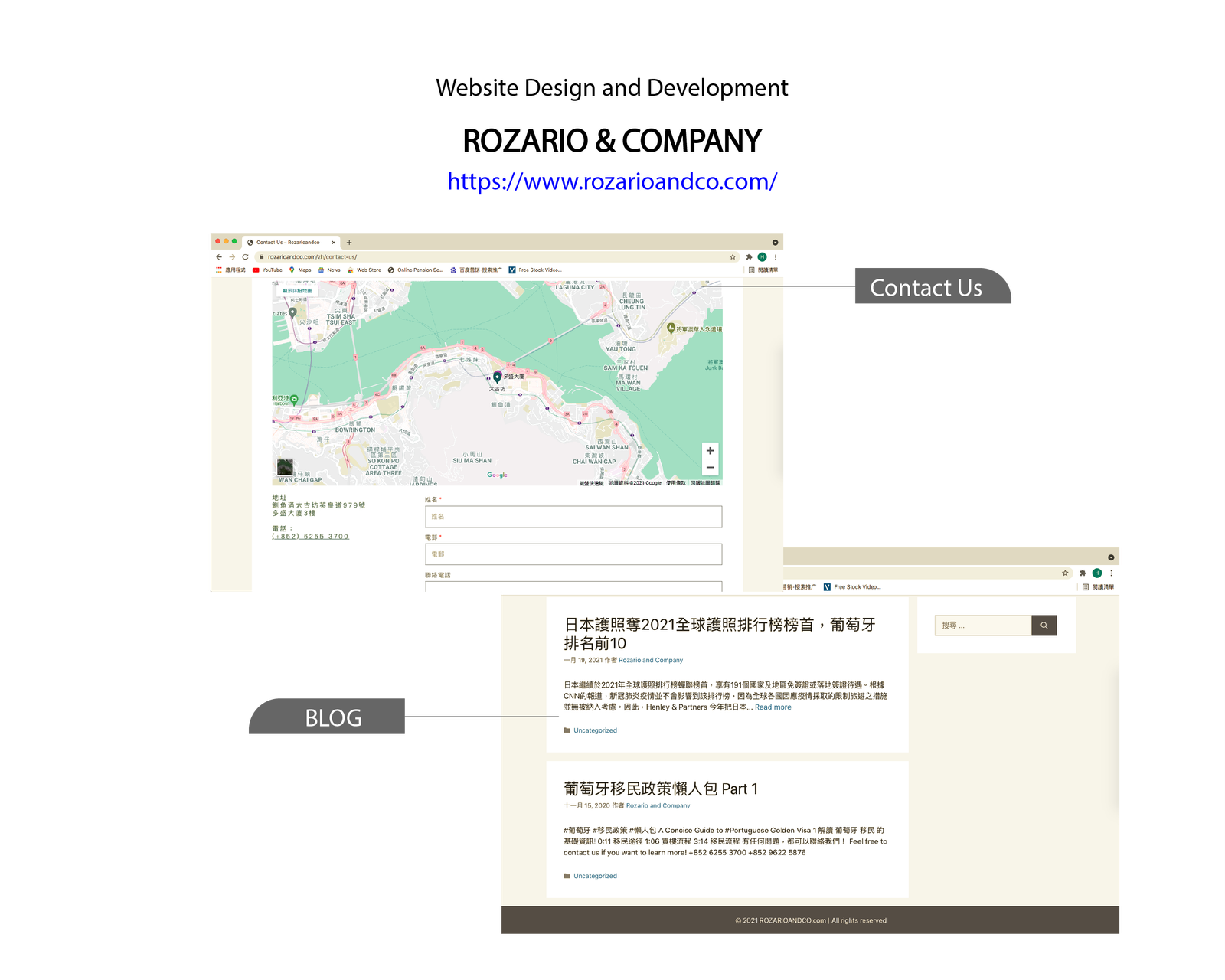The image size is (1225, 980).
Task: Click Read more on Japan passport post
Action: [773, 707]
